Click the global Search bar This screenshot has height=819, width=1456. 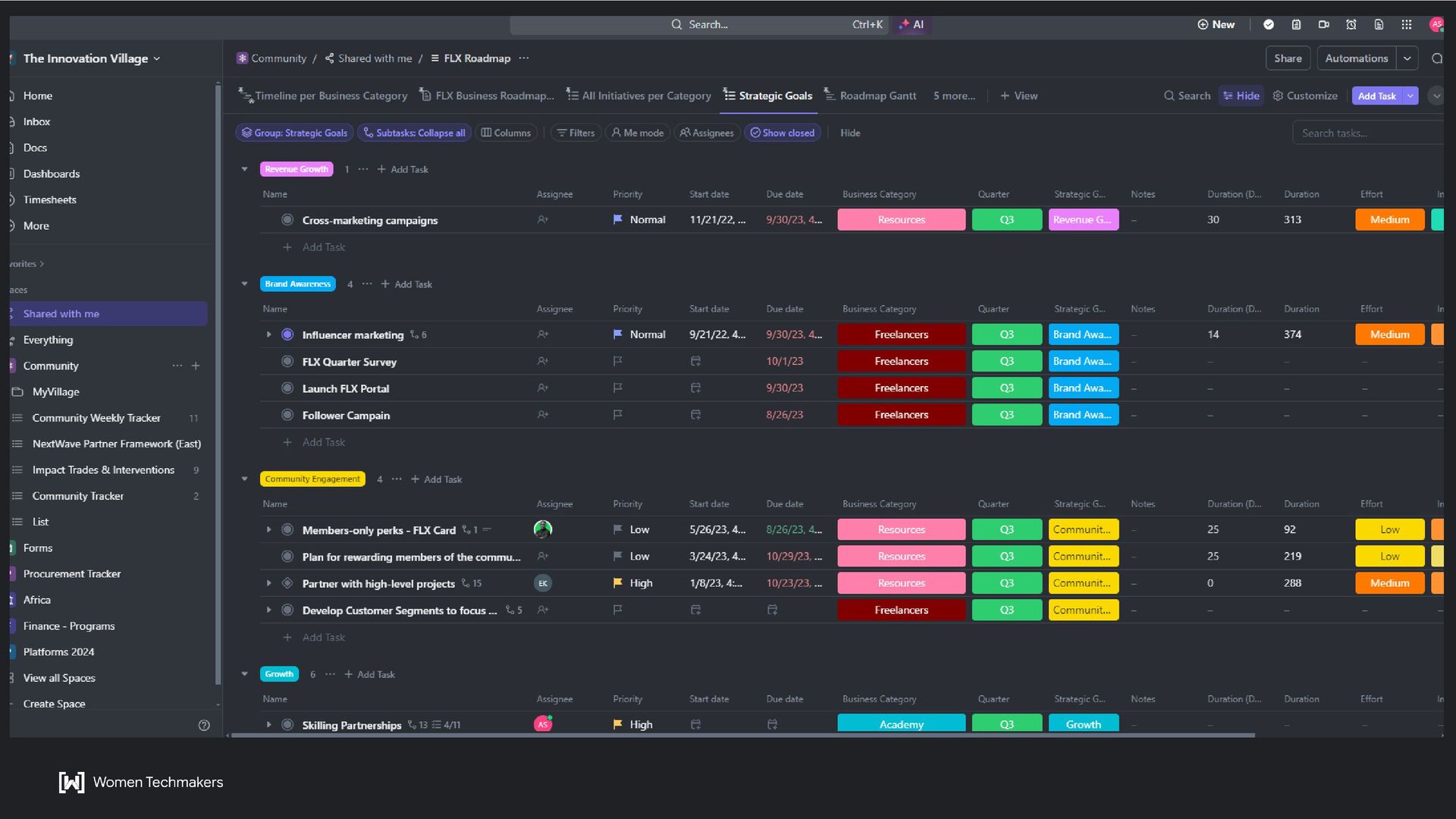tap(699, 24)
